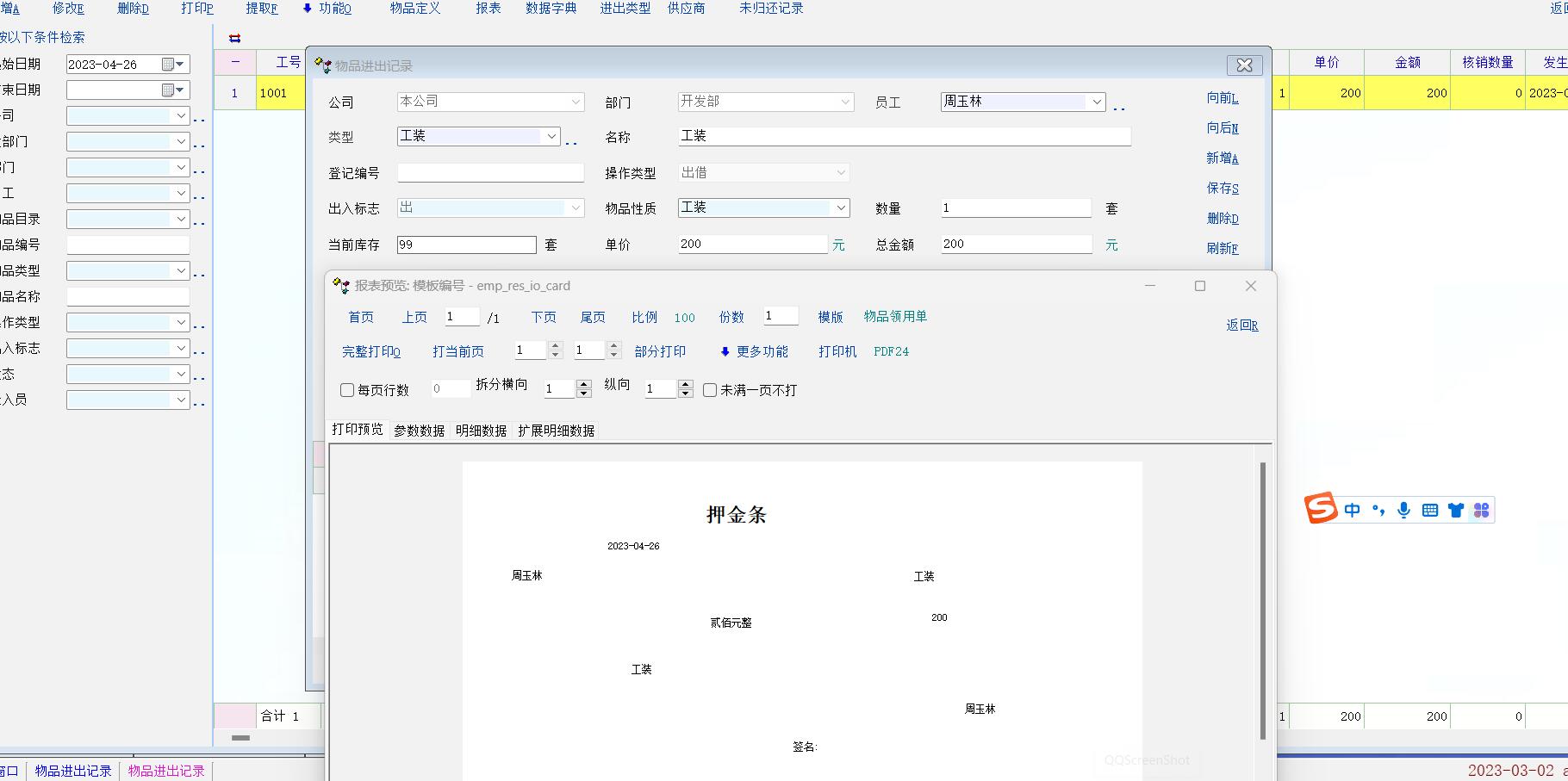Viewport: 1568px width, 781px height.
Task: Tick the 未满一页不打 checkbox
Action: [710, 390]
